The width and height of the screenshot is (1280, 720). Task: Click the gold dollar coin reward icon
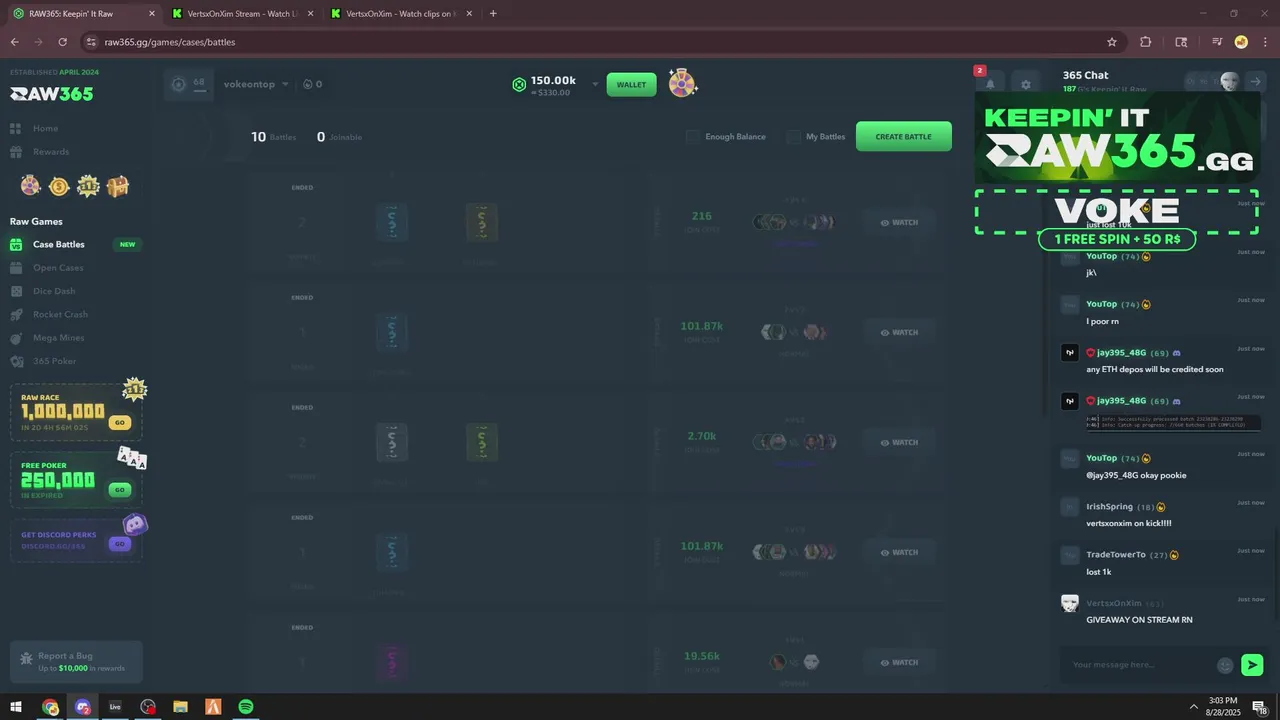(x=59, y=186)
